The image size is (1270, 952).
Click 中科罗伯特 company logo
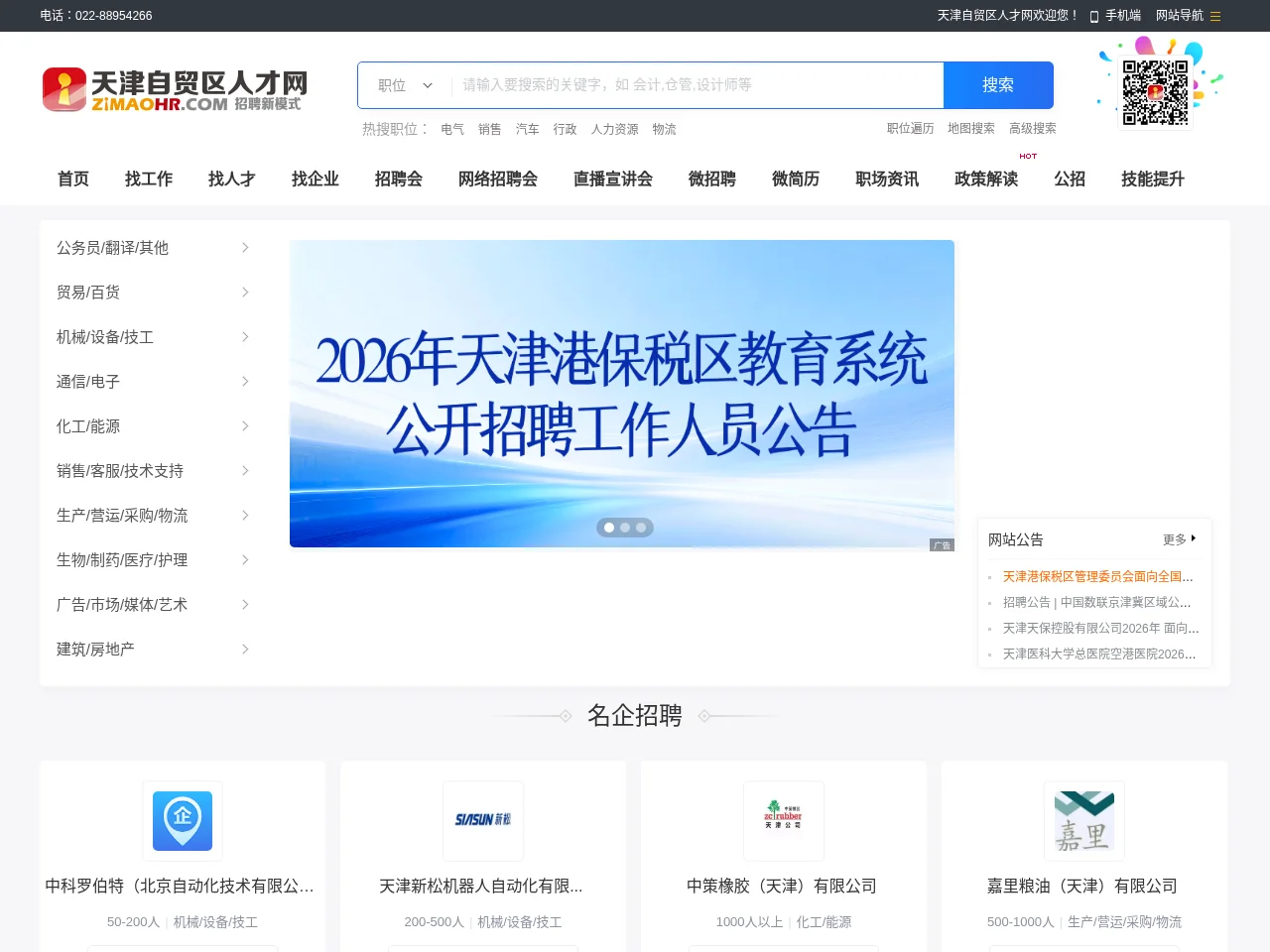(183, 821)
